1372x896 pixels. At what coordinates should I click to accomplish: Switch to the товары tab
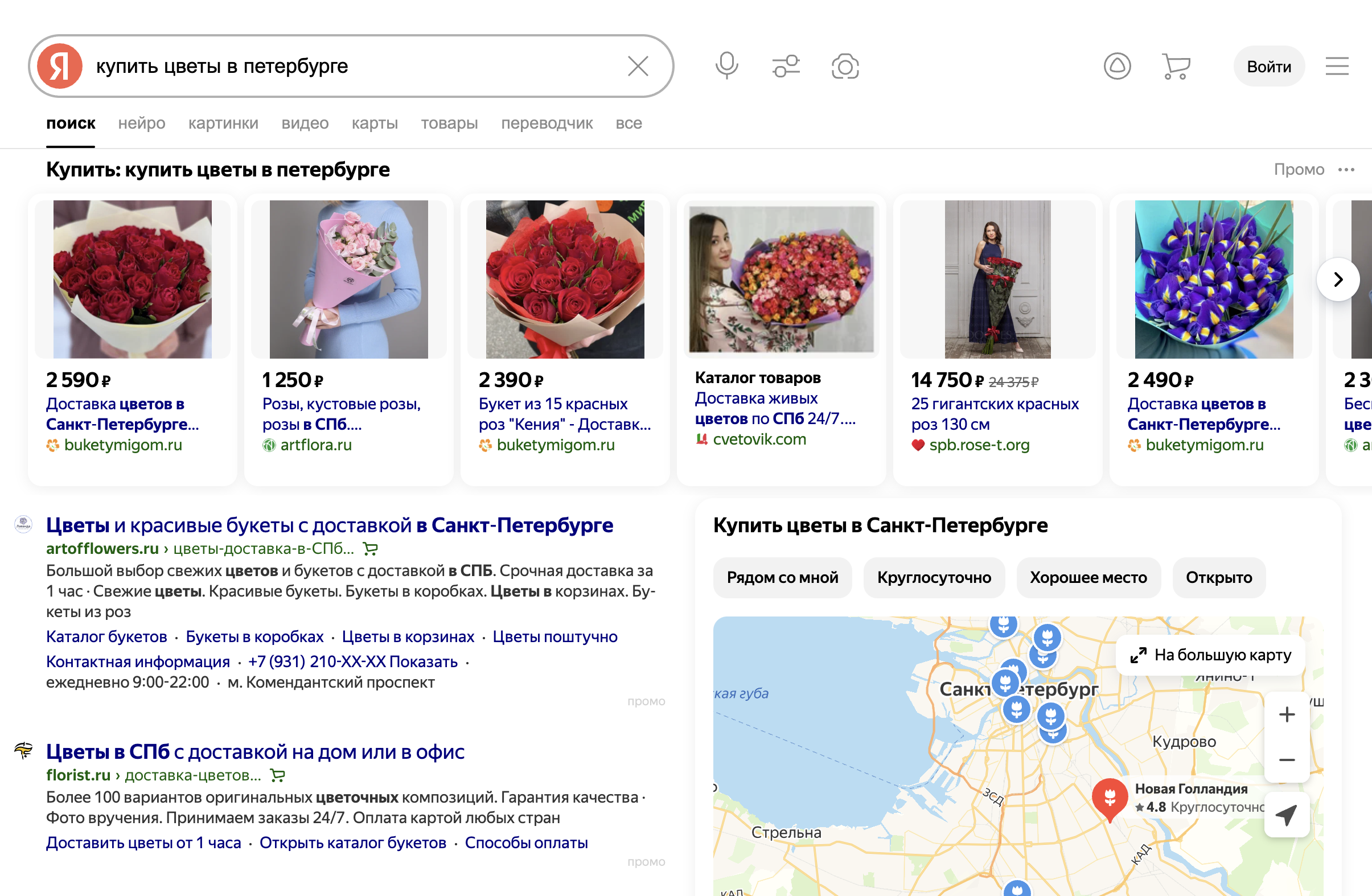click(449, 124)
